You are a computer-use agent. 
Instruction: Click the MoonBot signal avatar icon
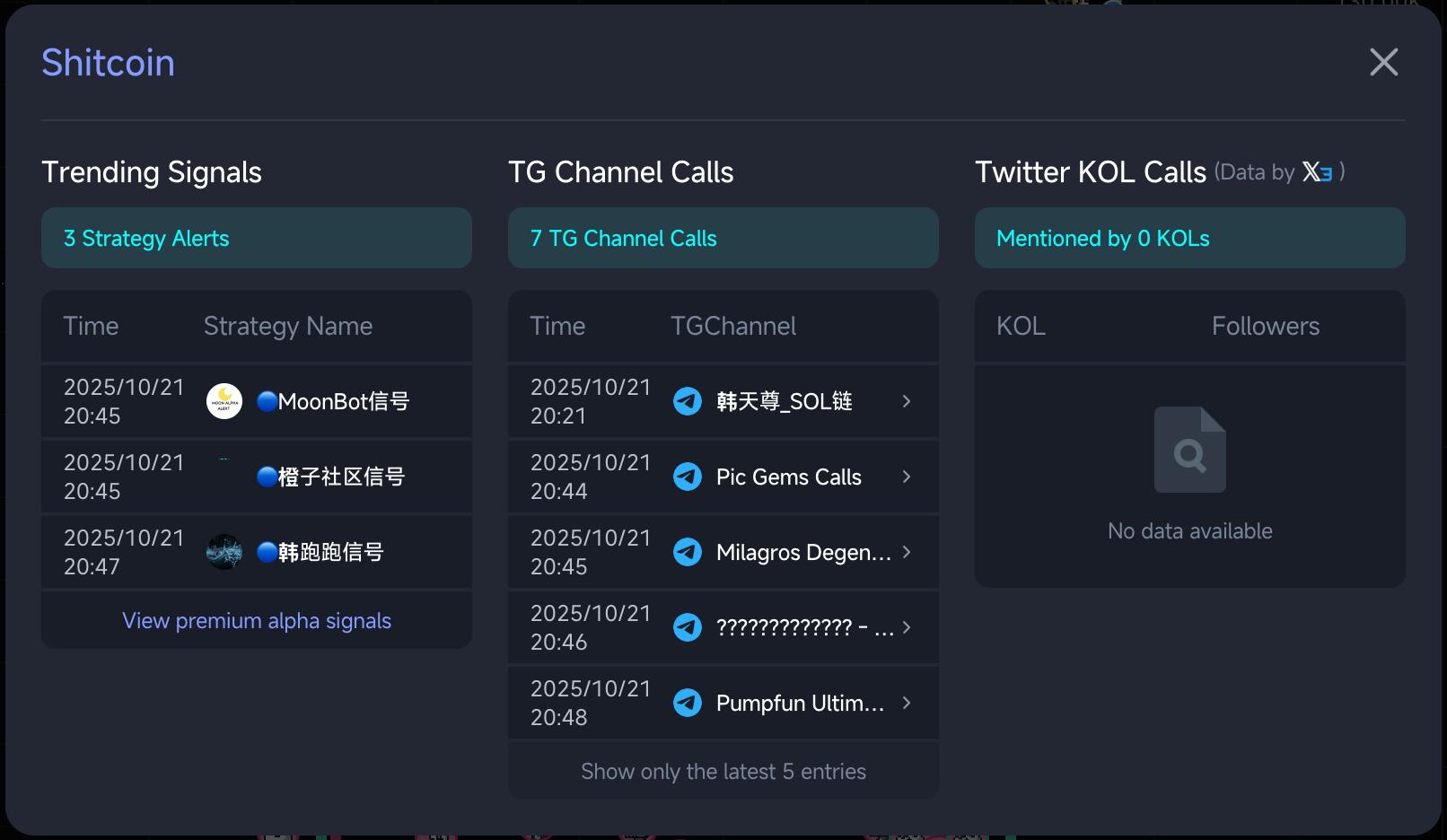point(224,401)
